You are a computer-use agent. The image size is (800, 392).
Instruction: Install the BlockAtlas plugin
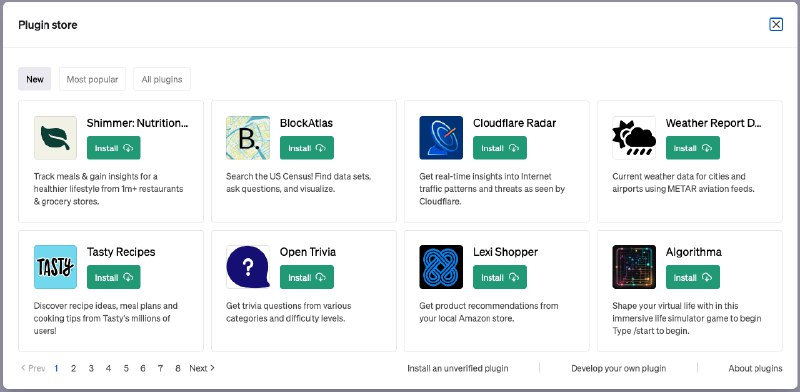(x=307, y=148)
